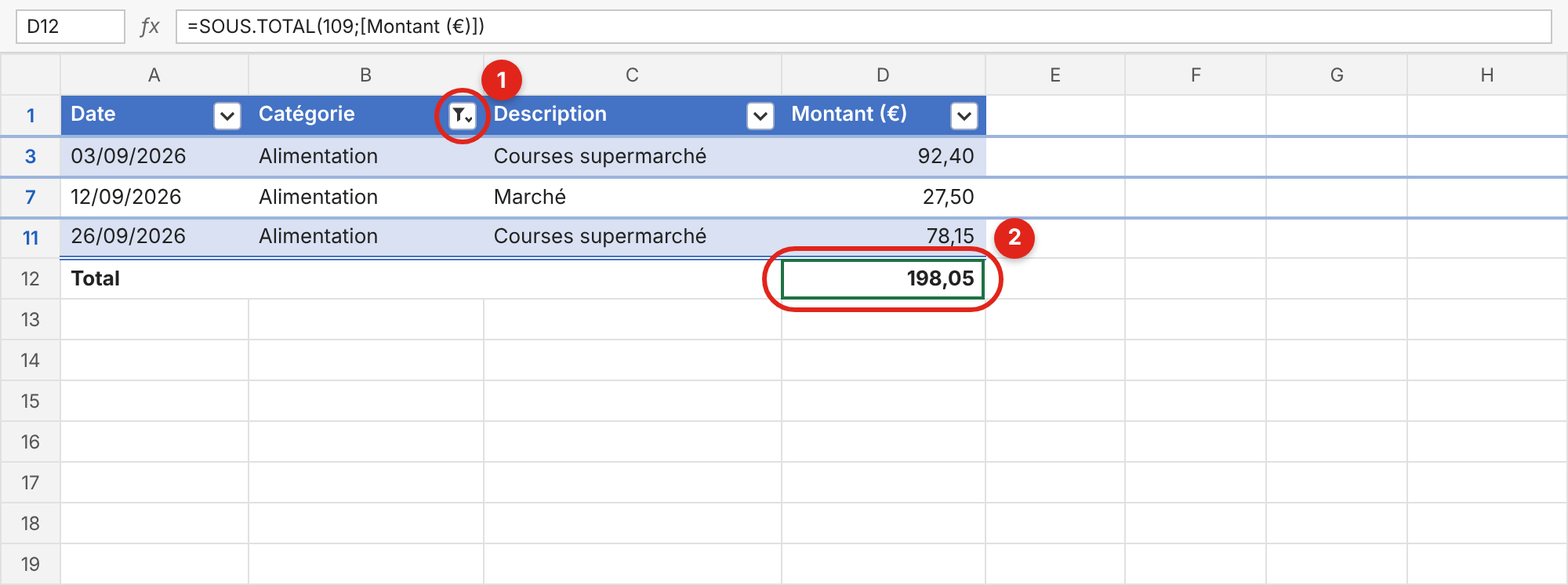Click the Catégorie header cell text
This screenshot has width=1568, height=585.
(x=307, y=114)
